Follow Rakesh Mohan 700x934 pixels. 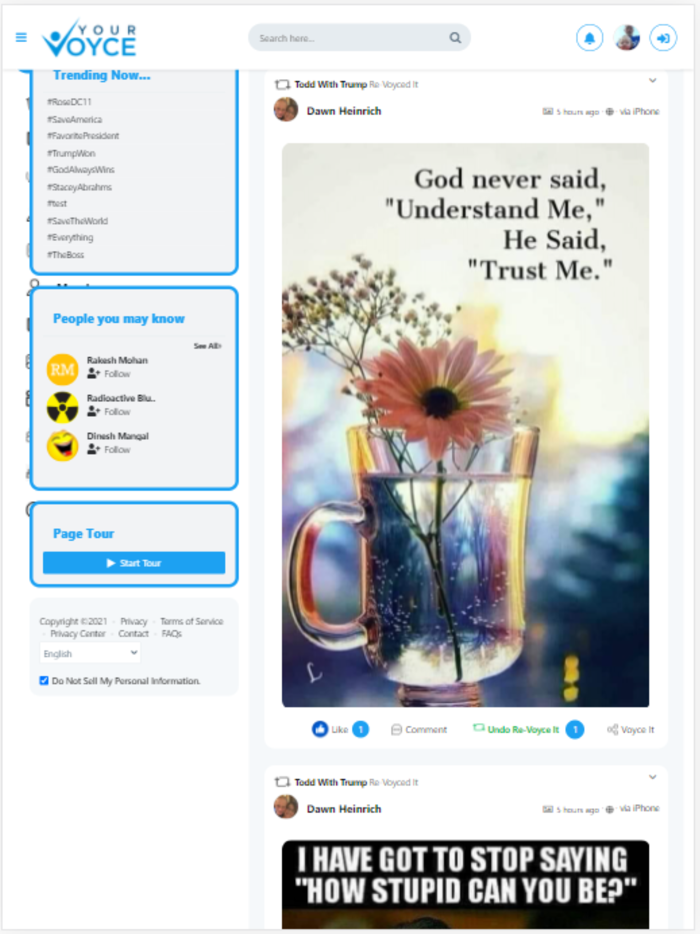tap(108, 374)
